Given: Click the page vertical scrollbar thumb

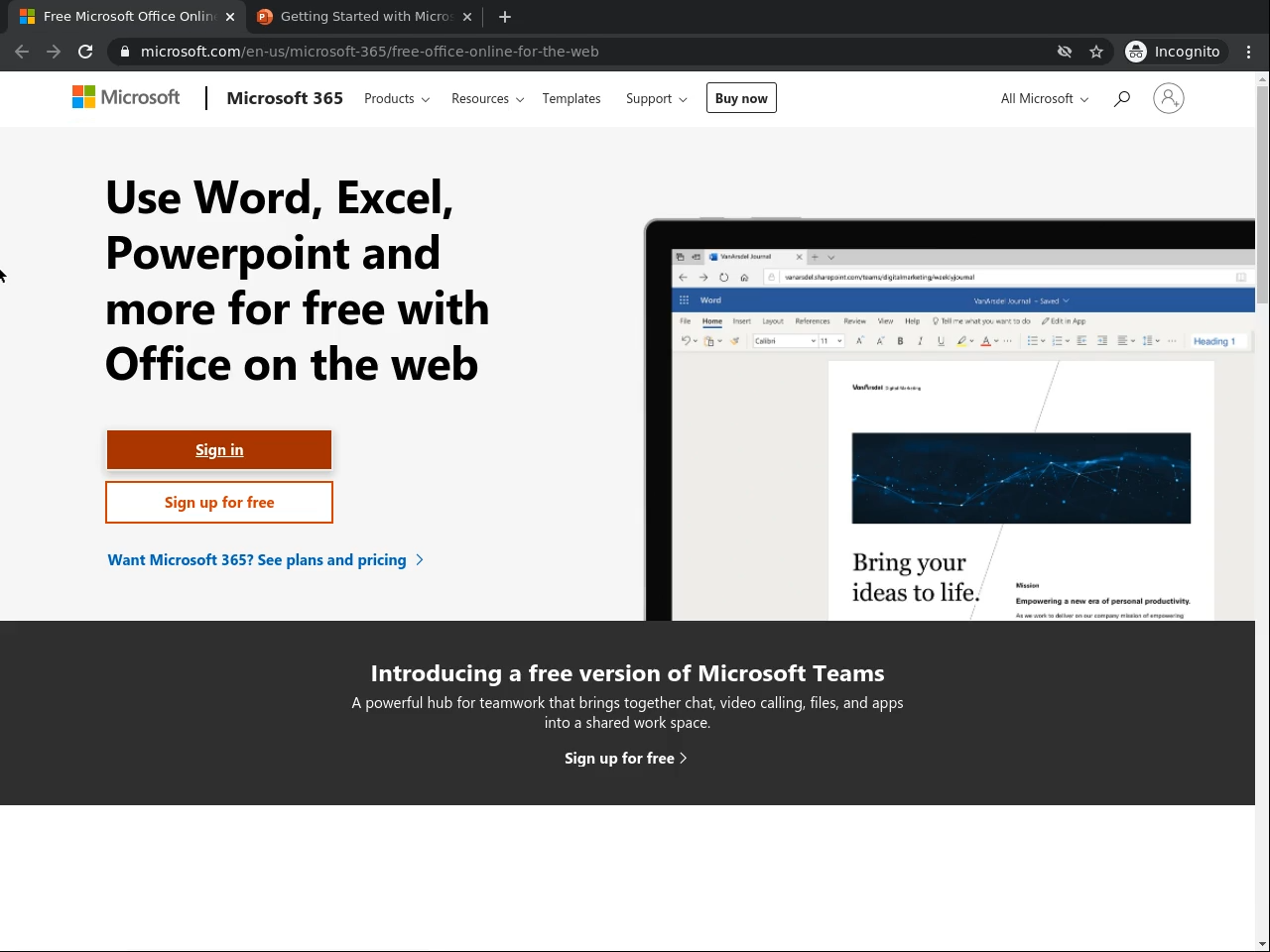Looking at the screenshot, I should (1262, 194).
